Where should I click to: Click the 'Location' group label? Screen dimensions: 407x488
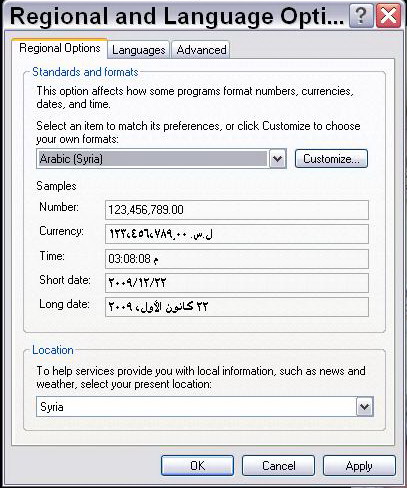53,350
